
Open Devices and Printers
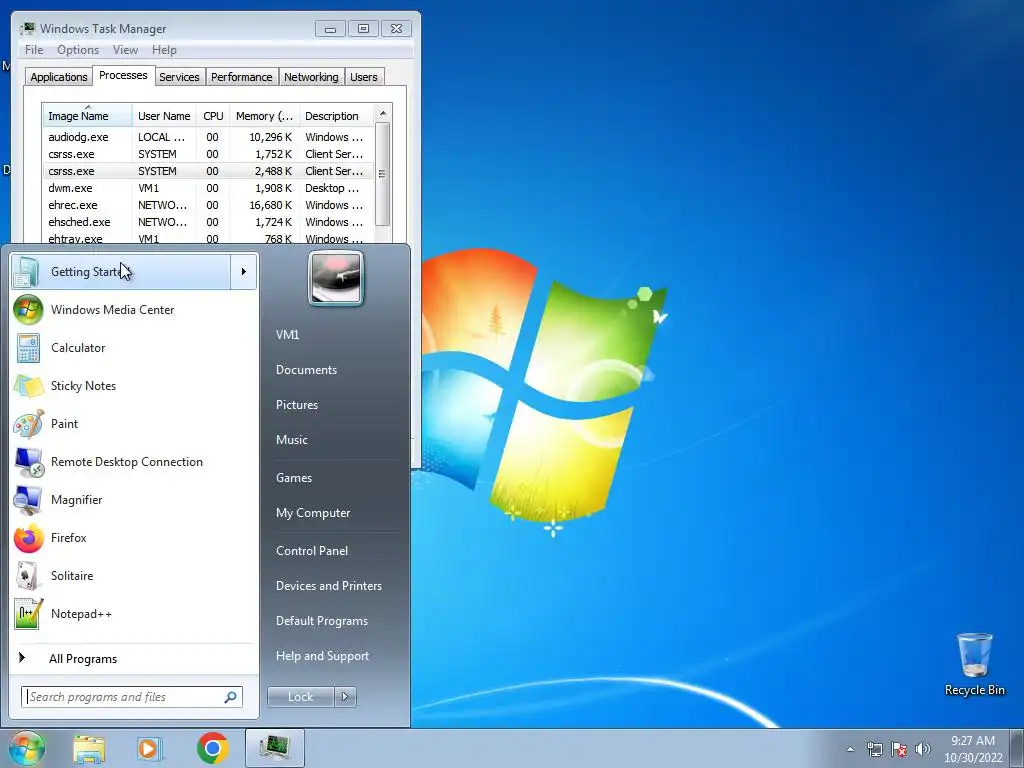point(328,586)
